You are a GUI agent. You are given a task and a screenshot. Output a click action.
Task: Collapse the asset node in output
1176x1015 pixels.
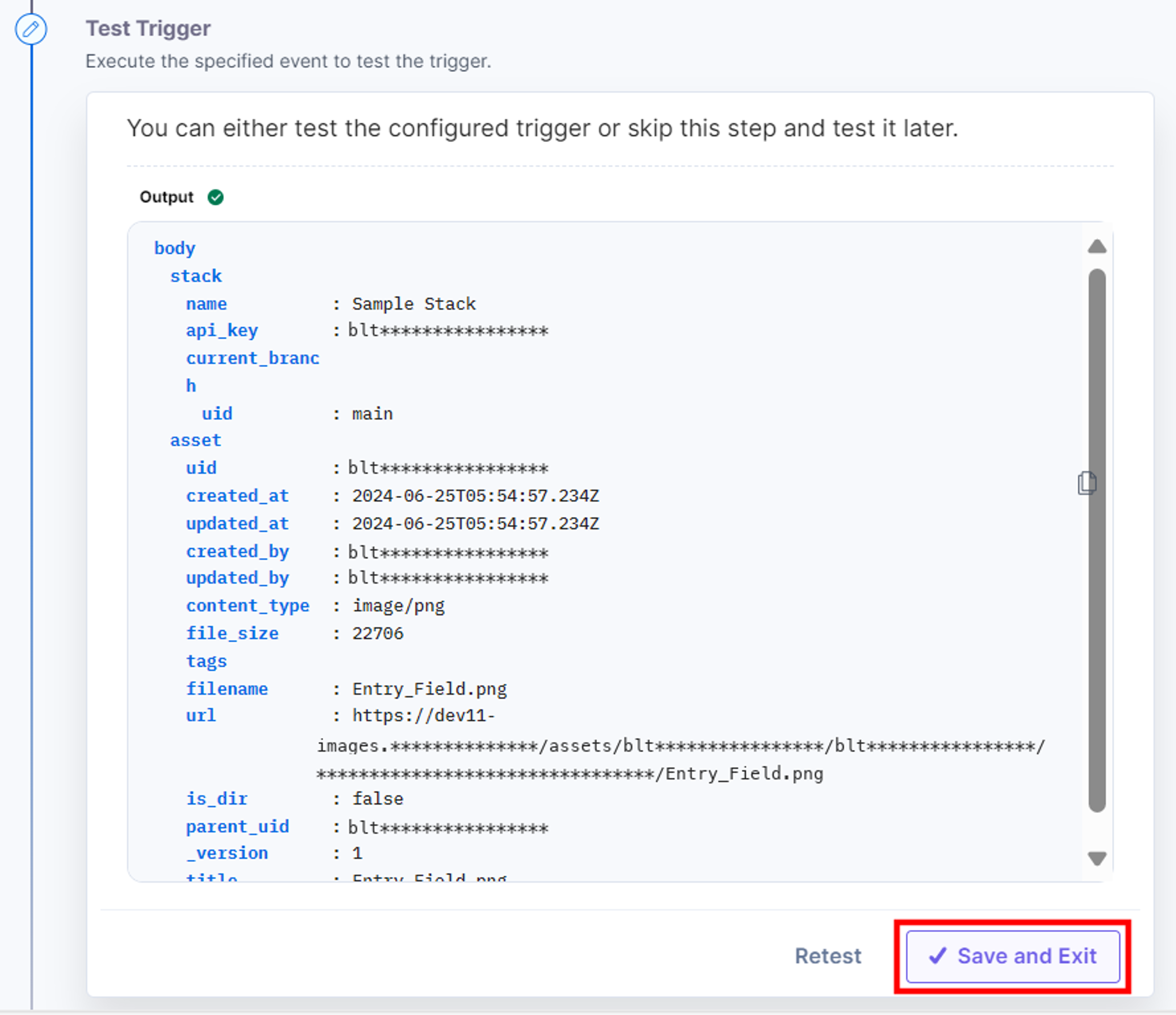(196, 440)
